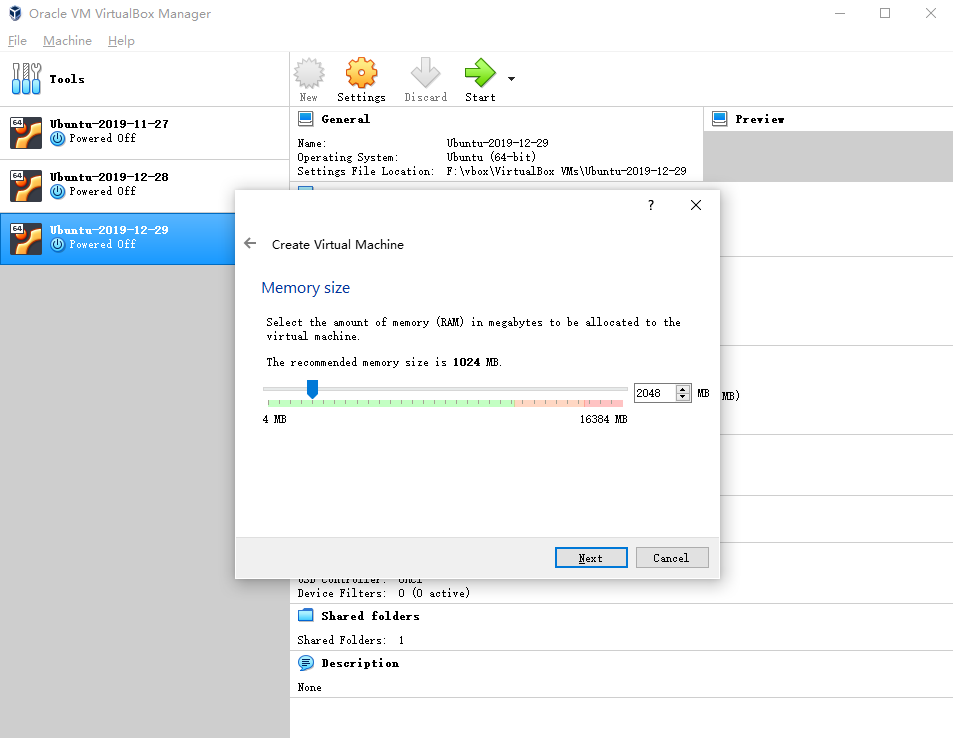Click the General section monitor icon
The image size is (953, 738).
coord(306,119)
